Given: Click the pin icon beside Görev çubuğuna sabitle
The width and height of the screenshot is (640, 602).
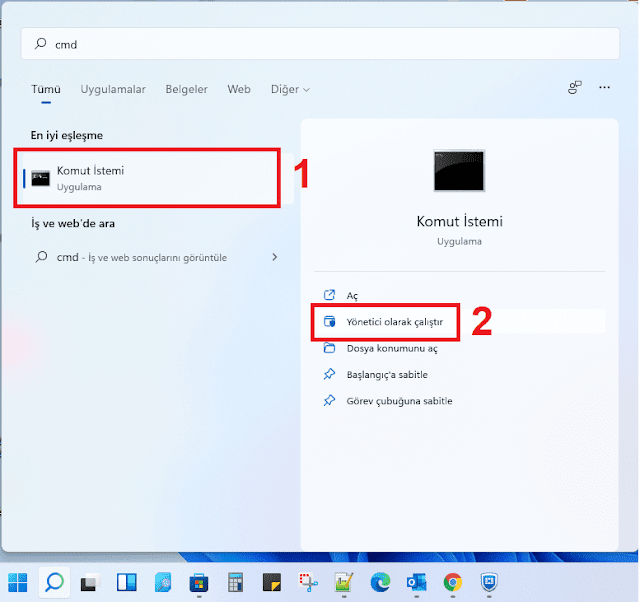Looking at the screenshot, I should 329,400.
